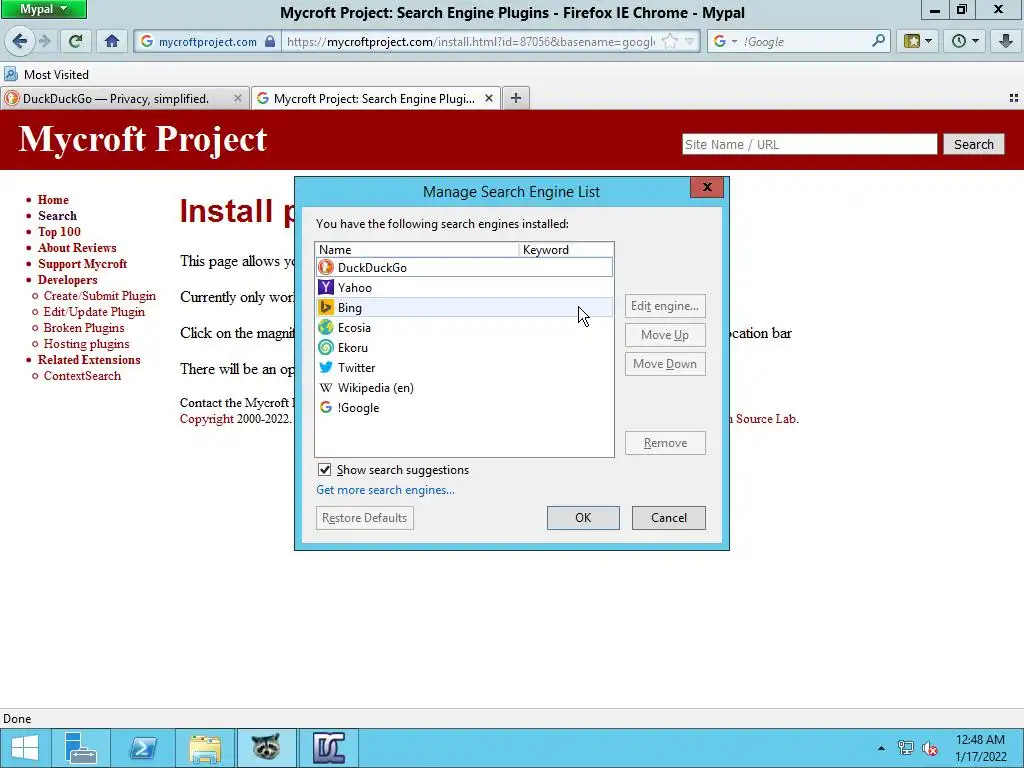The image size is (1024, 768).
Task: Bookmark page with star icon in URL bar
Action: [x=669, y=42]
